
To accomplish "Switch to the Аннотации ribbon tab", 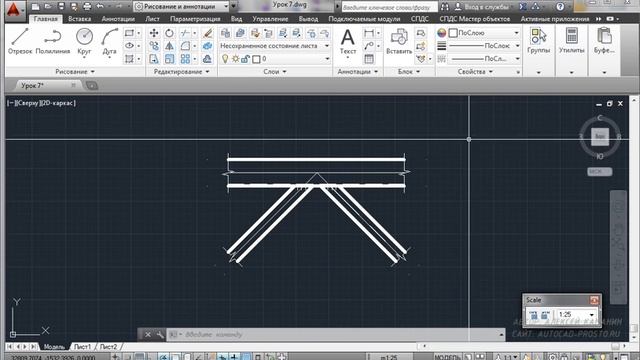I will coord(118,19).
